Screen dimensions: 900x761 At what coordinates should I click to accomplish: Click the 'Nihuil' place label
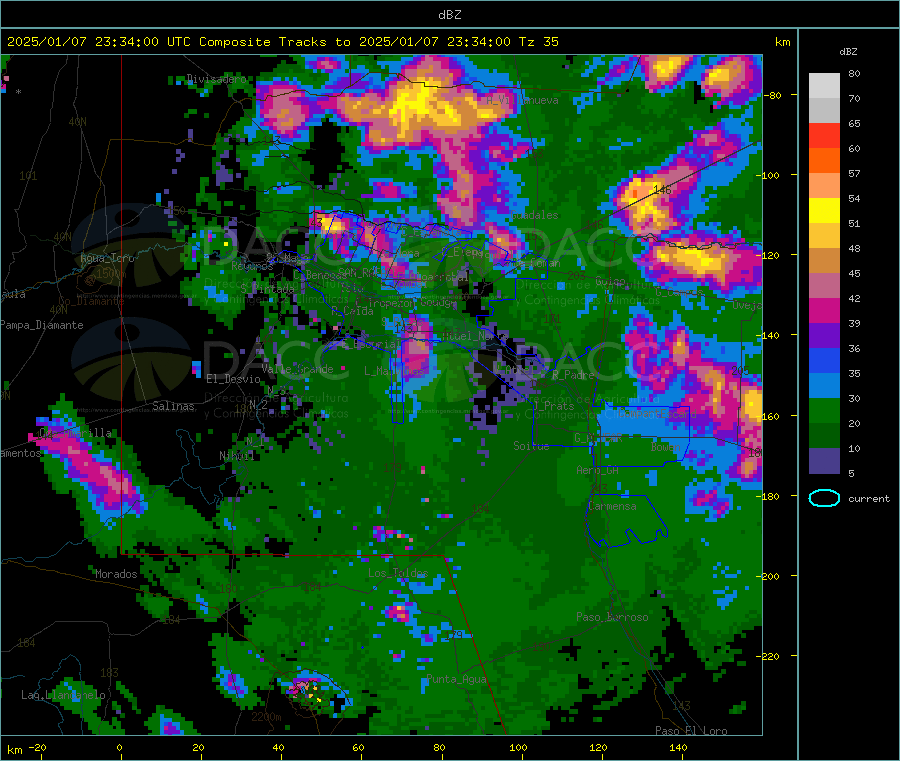(x=236, y=456)
